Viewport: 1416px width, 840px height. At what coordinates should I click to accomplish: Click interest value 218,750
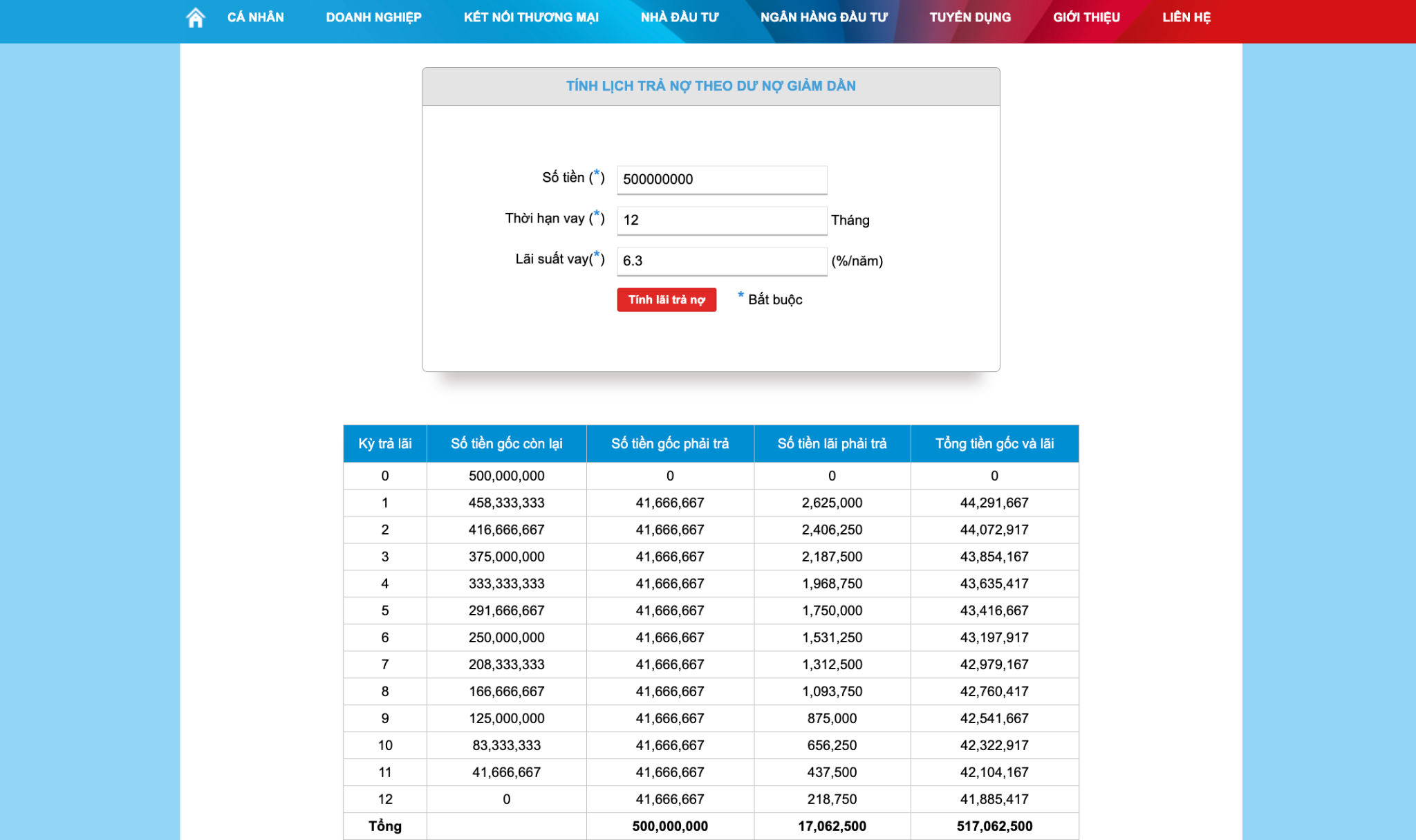pyautogui.click(x=832, y=799)
